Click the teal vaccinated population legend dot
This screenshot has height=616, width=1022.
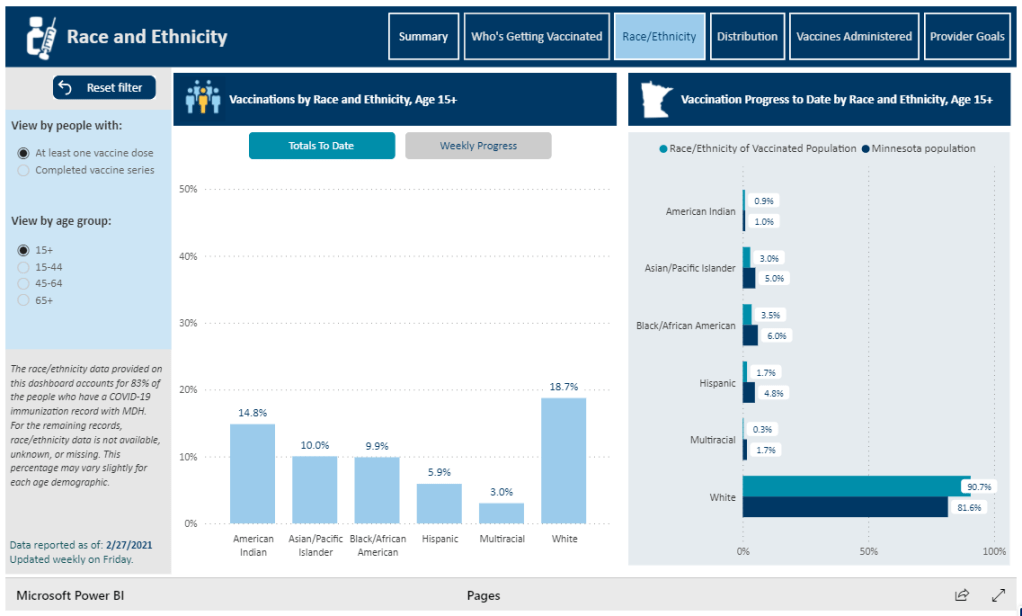[663, 149]
